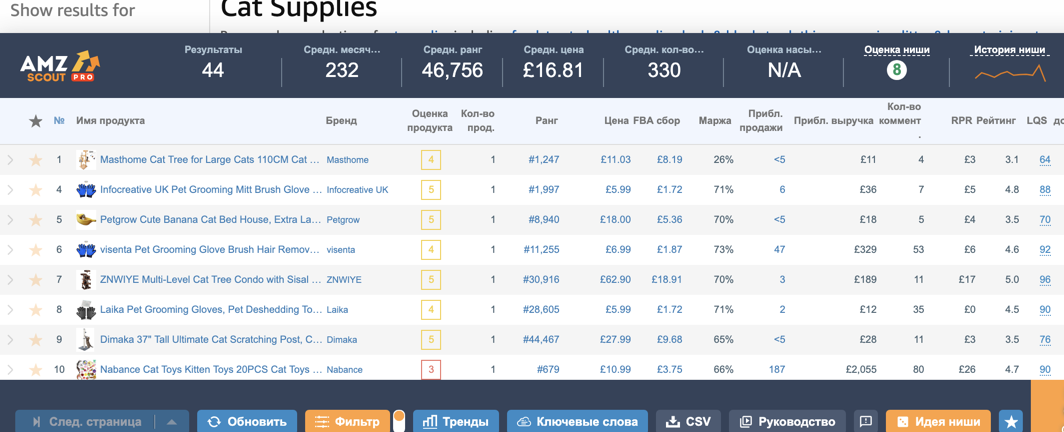Favorite the Masthome Cat Tree row star
Viewport: 1064px width, 432px height.
point(35,160)
